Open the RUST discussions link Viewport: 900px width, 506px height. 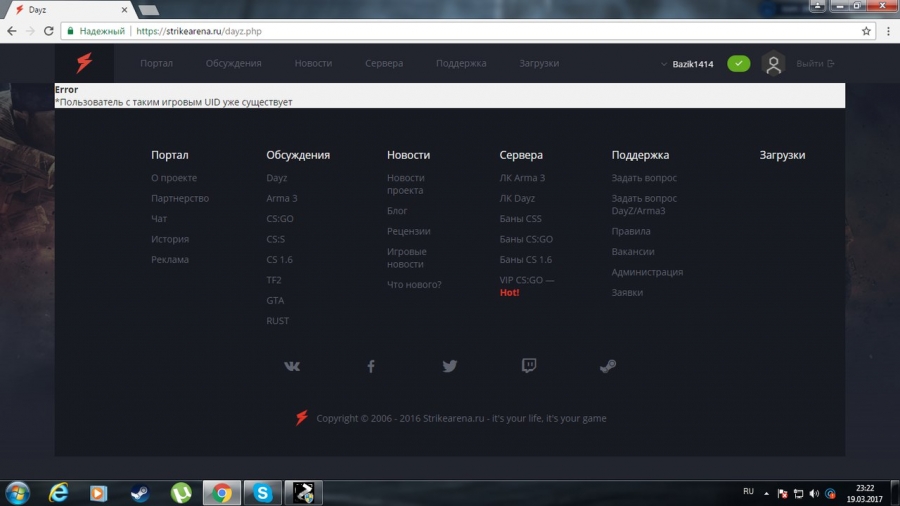tap(278, 321)
